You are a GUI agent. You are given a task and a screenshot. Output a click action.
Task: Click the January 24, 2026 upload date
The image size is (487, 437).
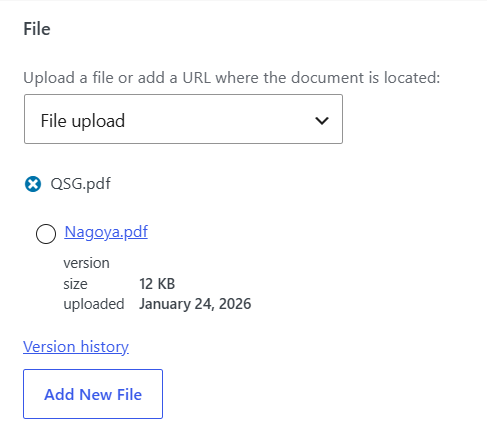tap(195, 304)
